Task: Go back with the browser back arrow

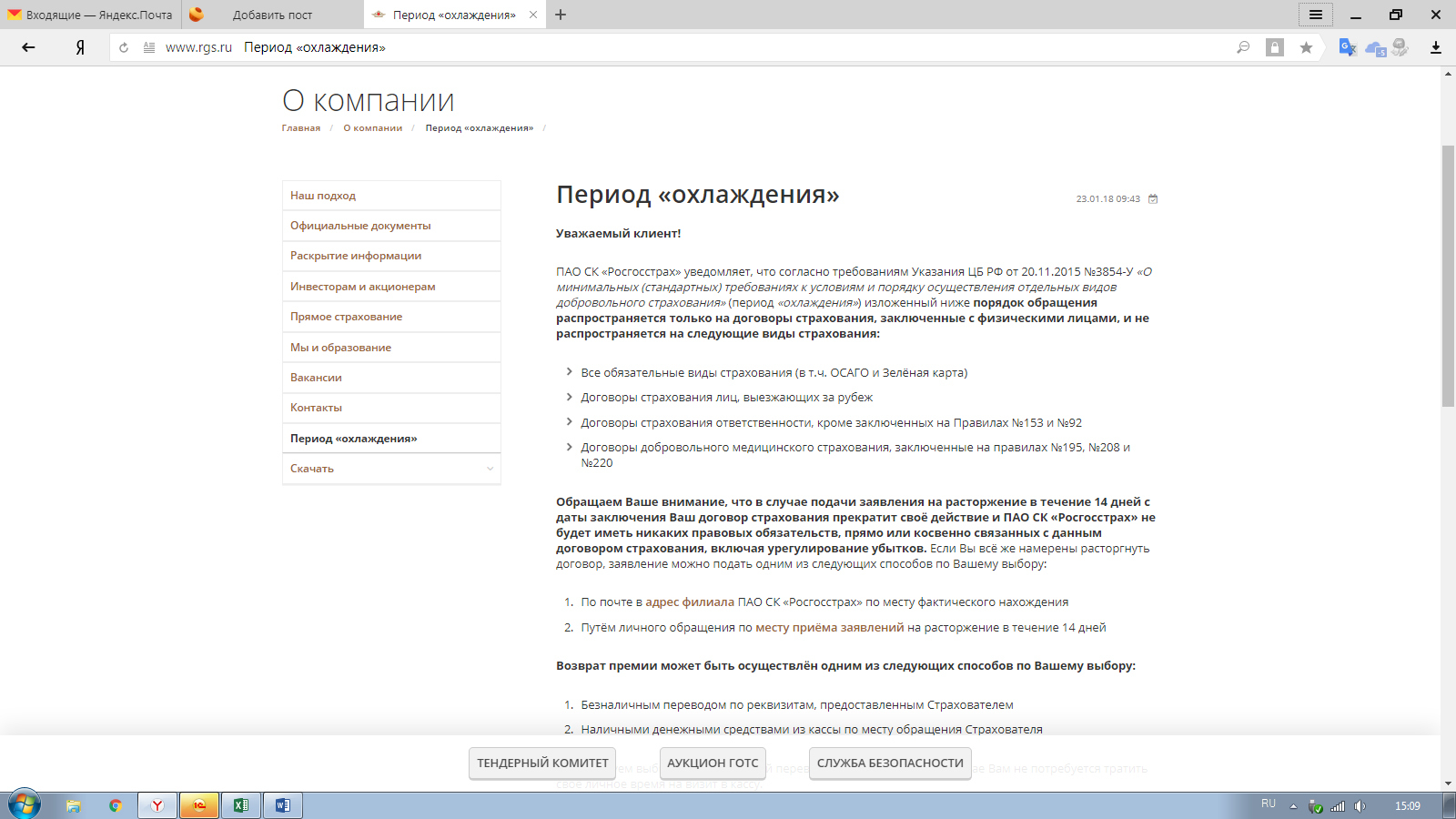Action: point(28,47)
